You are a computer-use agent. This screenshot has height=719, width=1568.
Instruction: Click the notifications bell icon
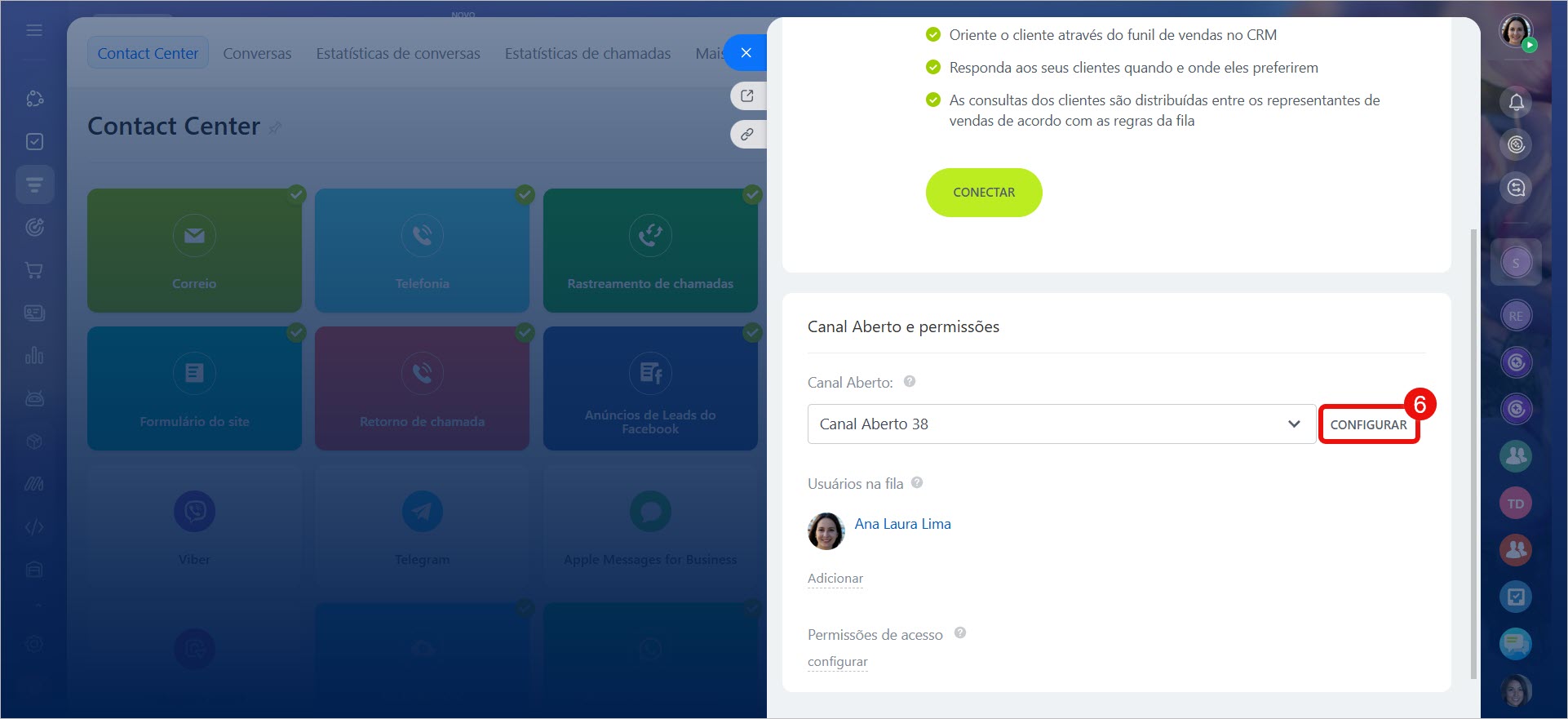tap(1516, 102)
